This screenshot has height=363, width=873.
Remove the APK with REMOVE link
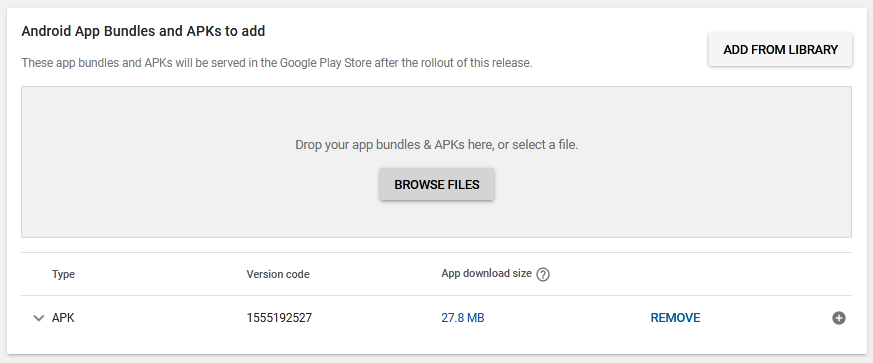[675, 318]
